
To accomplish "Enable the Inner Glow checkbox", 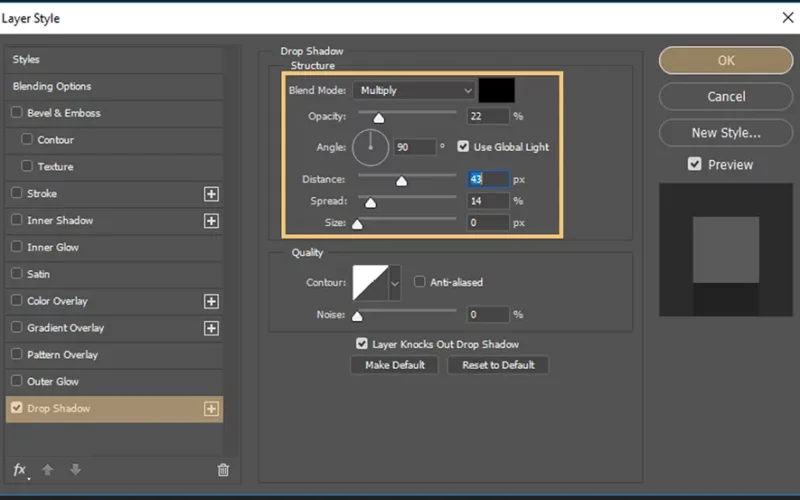I will tap(16, 246).
